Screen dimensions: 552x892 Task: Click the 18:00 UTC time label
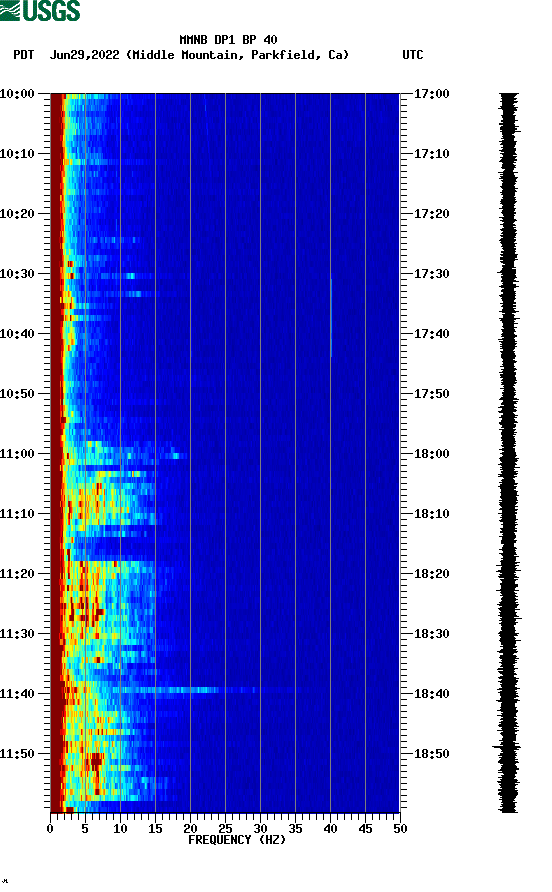coord(431,453)
